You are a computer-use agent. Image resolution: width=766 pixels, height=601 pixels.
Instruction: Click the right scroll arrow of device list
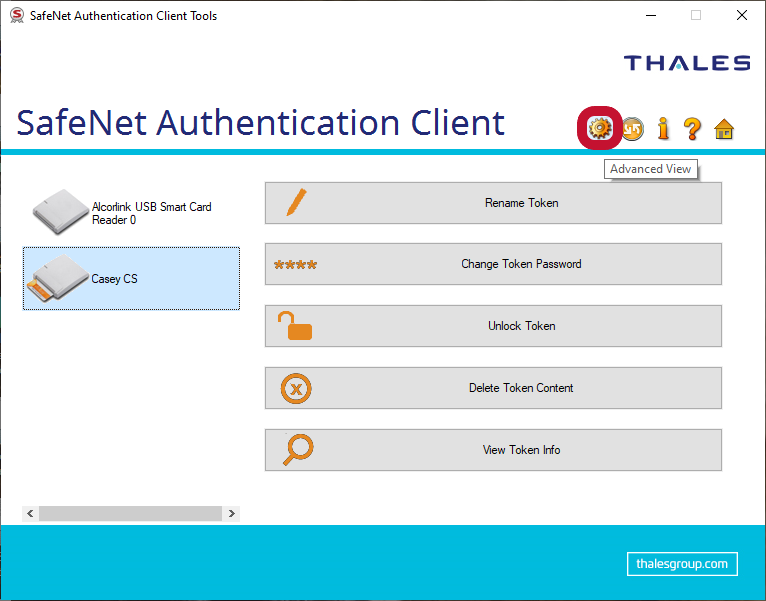point(232,514)
